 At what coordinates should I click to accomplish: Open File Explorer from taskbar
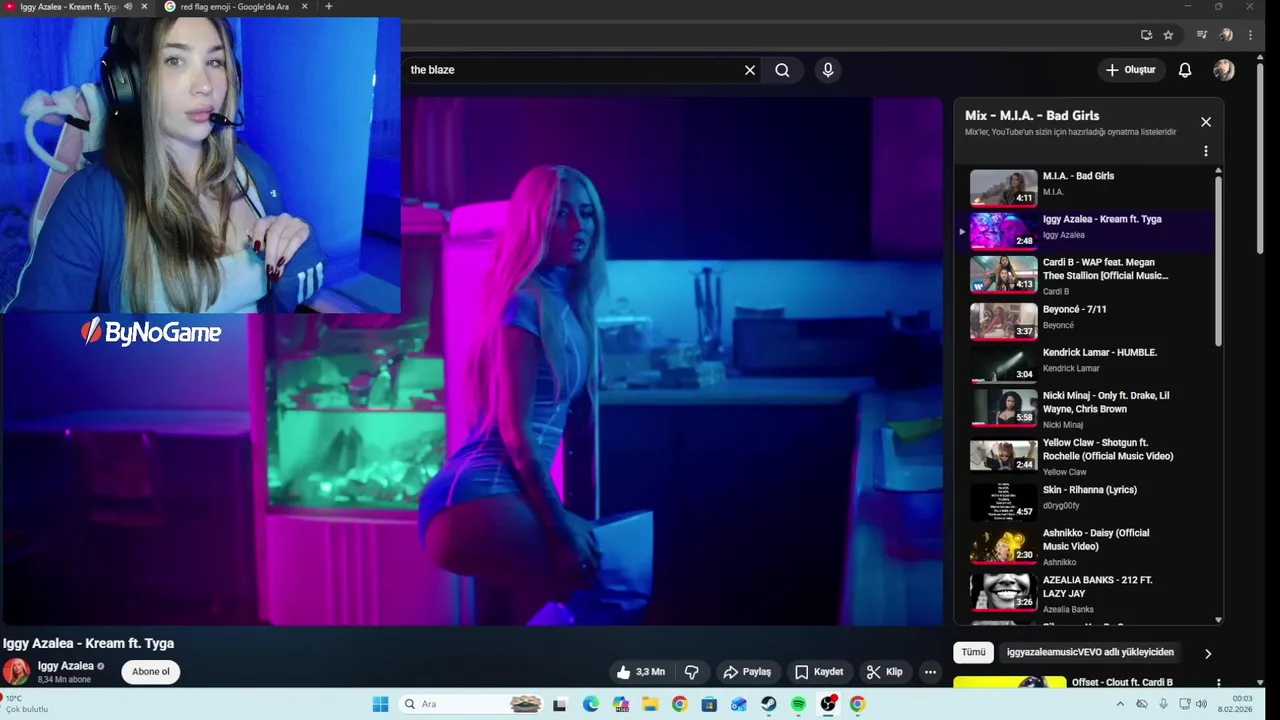point(650,704)
